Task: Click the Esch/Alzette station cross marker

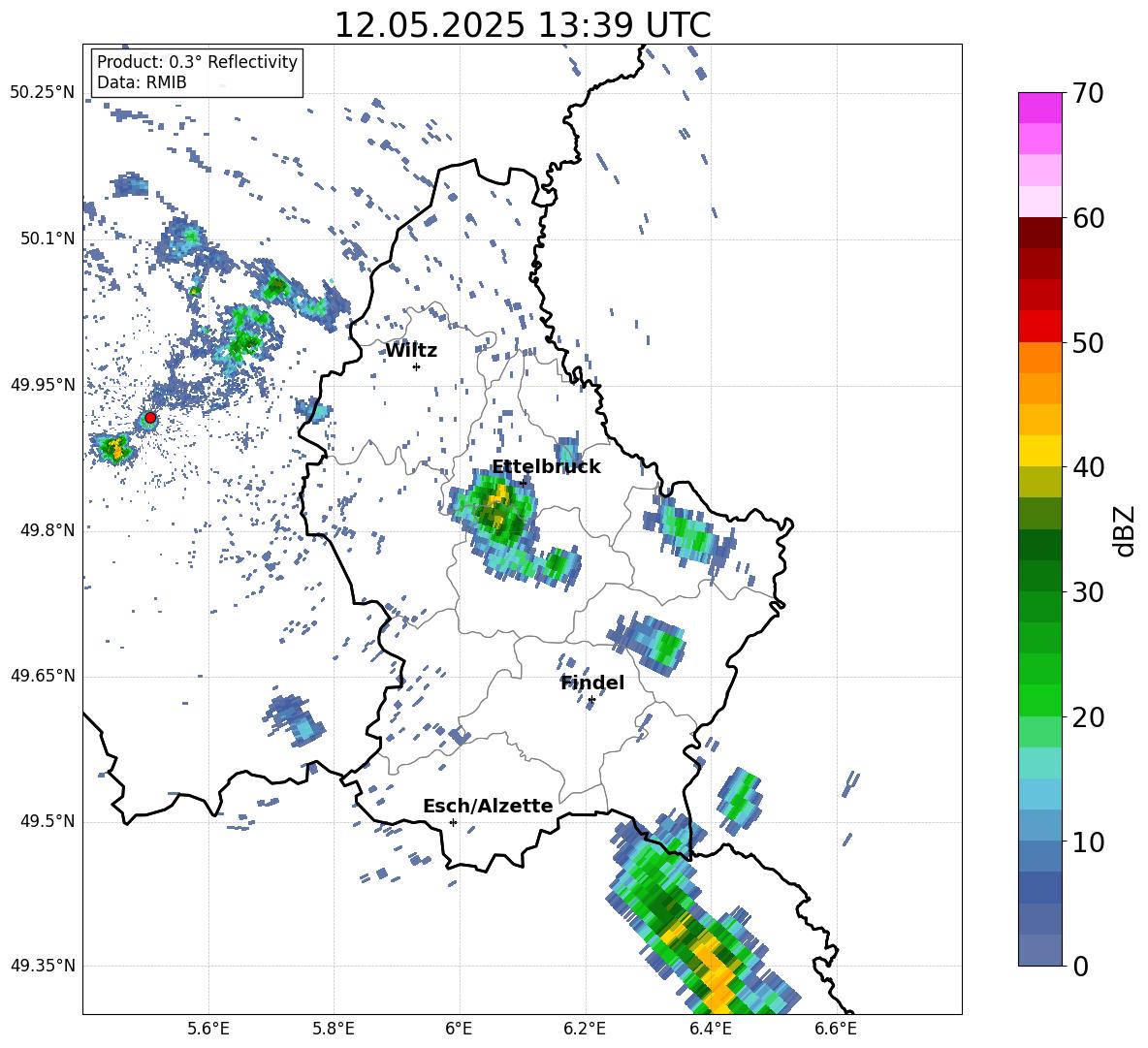Action: pyautogui.click(x=453, y=822)
